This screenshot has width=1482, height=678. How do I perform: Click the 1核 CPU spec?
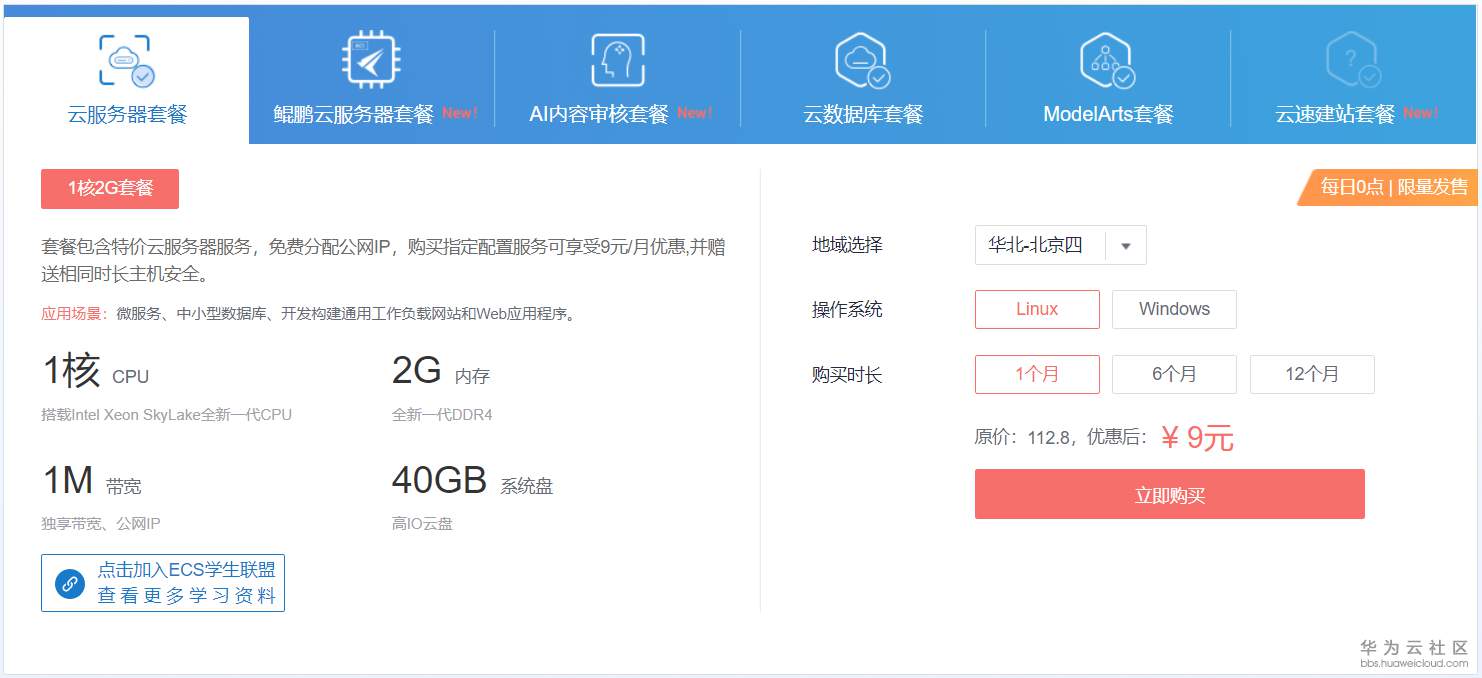[95, 372]
